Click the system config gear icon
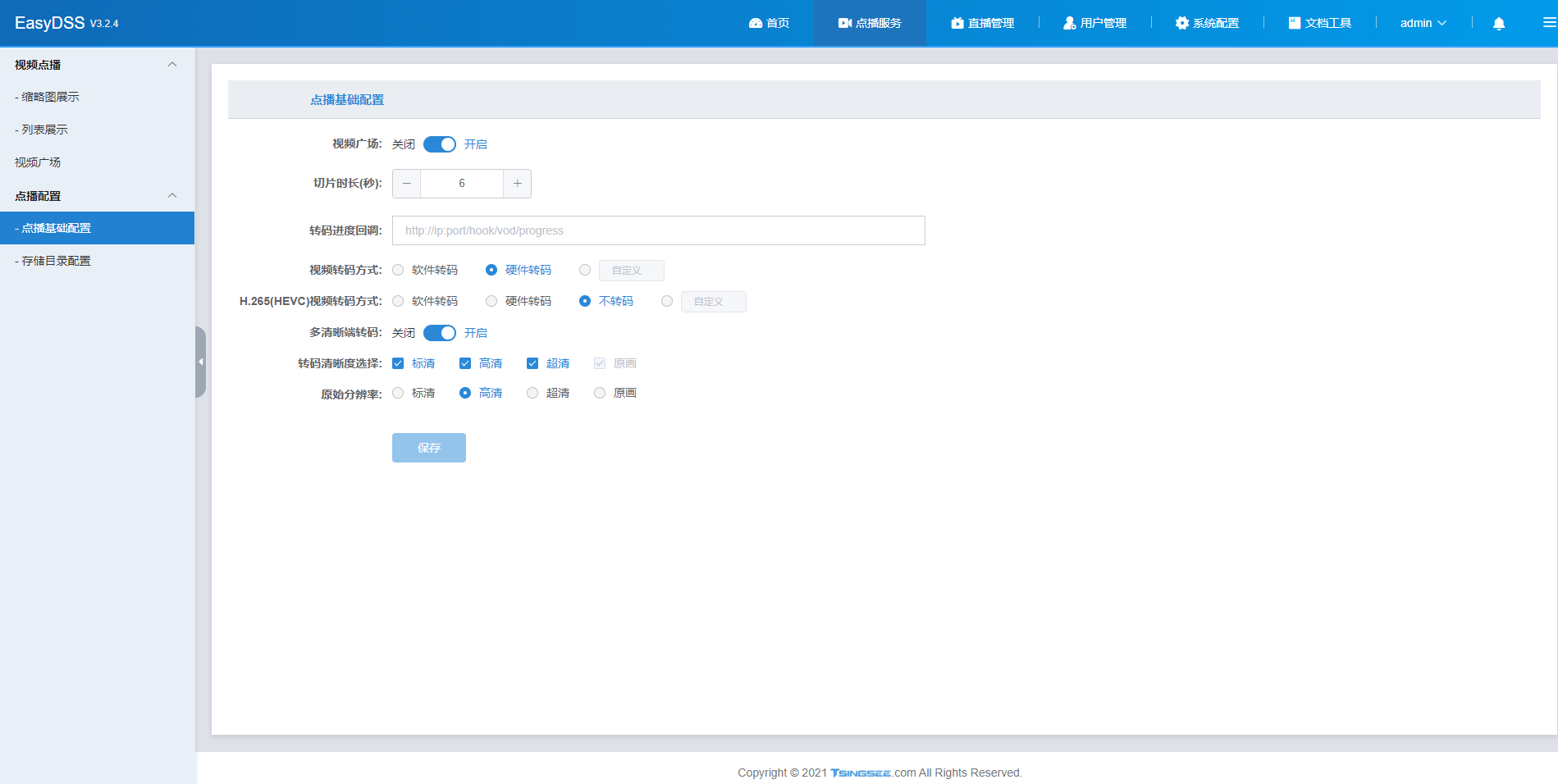 1182,23
